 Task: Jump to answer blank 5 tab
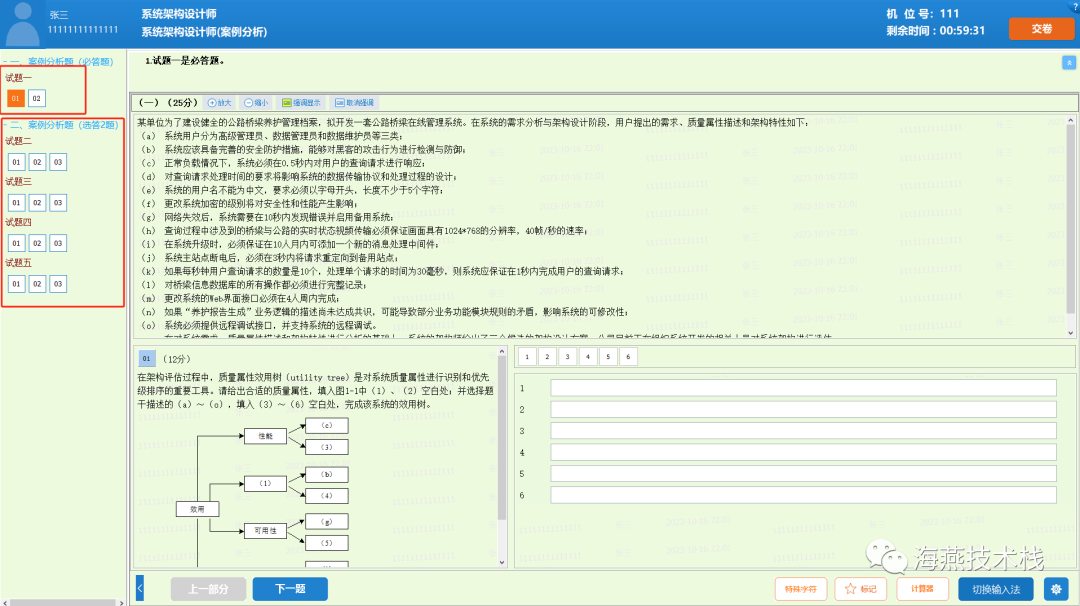point(608,357)
